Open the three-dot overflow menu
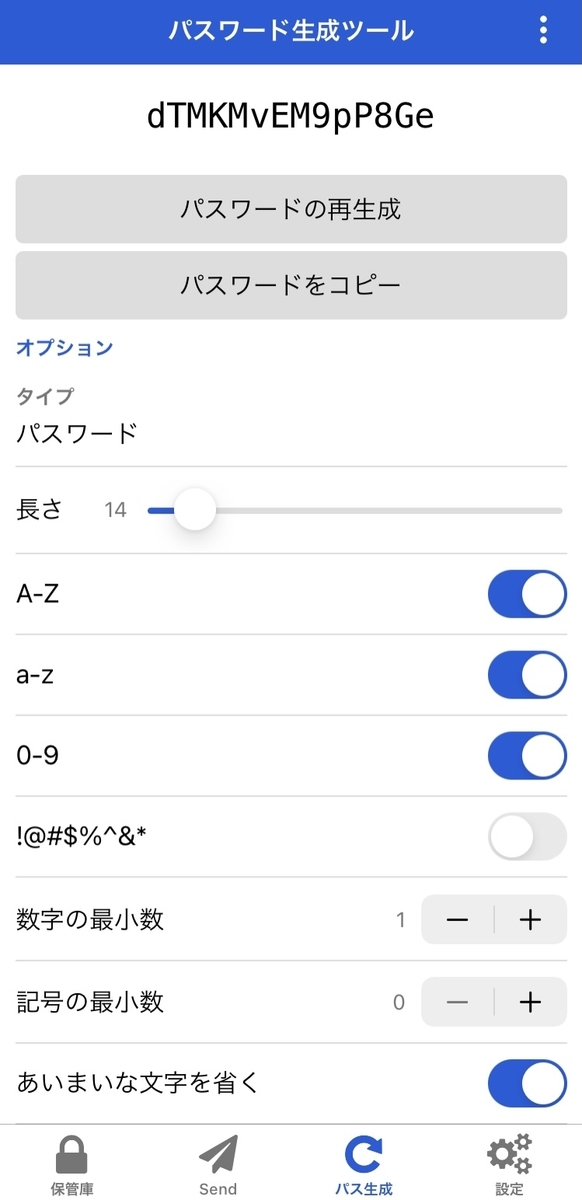 pyautogui.click(x=543, y=30)
